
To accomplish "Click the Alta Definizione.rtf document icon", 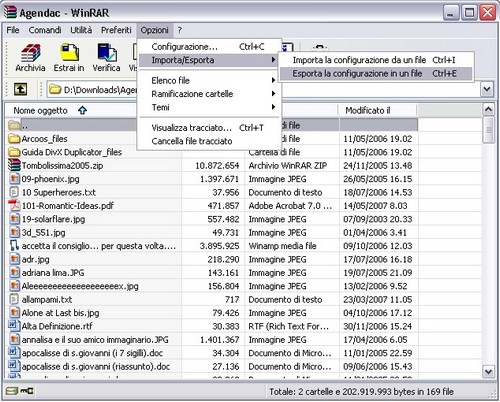I will 14,326.
